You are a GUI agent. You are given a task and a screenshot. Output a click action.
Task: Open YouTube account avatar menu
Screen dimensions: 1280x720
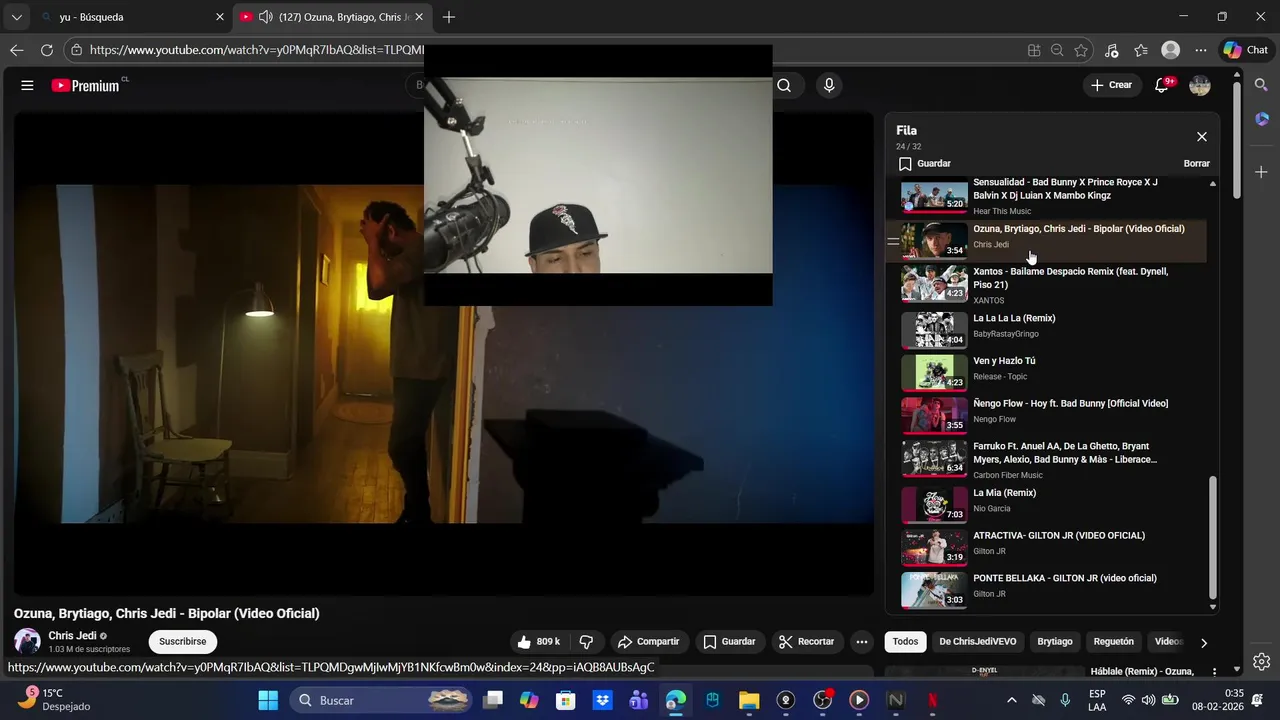click(1200, 85)
